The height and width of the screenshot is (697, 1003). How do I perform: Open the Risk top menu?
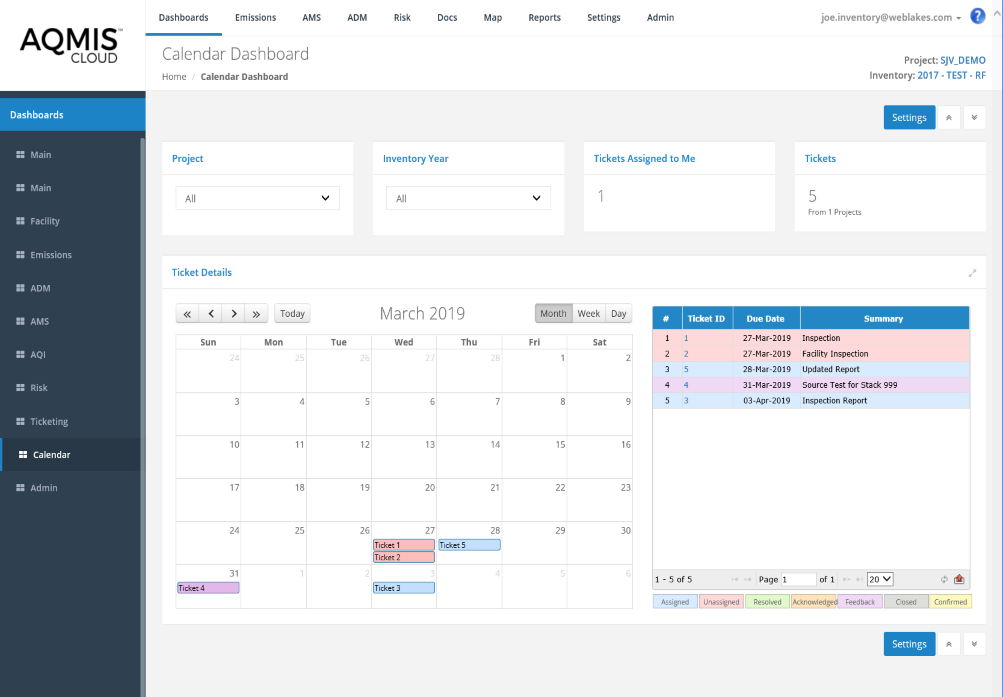(x=402, y=17)
